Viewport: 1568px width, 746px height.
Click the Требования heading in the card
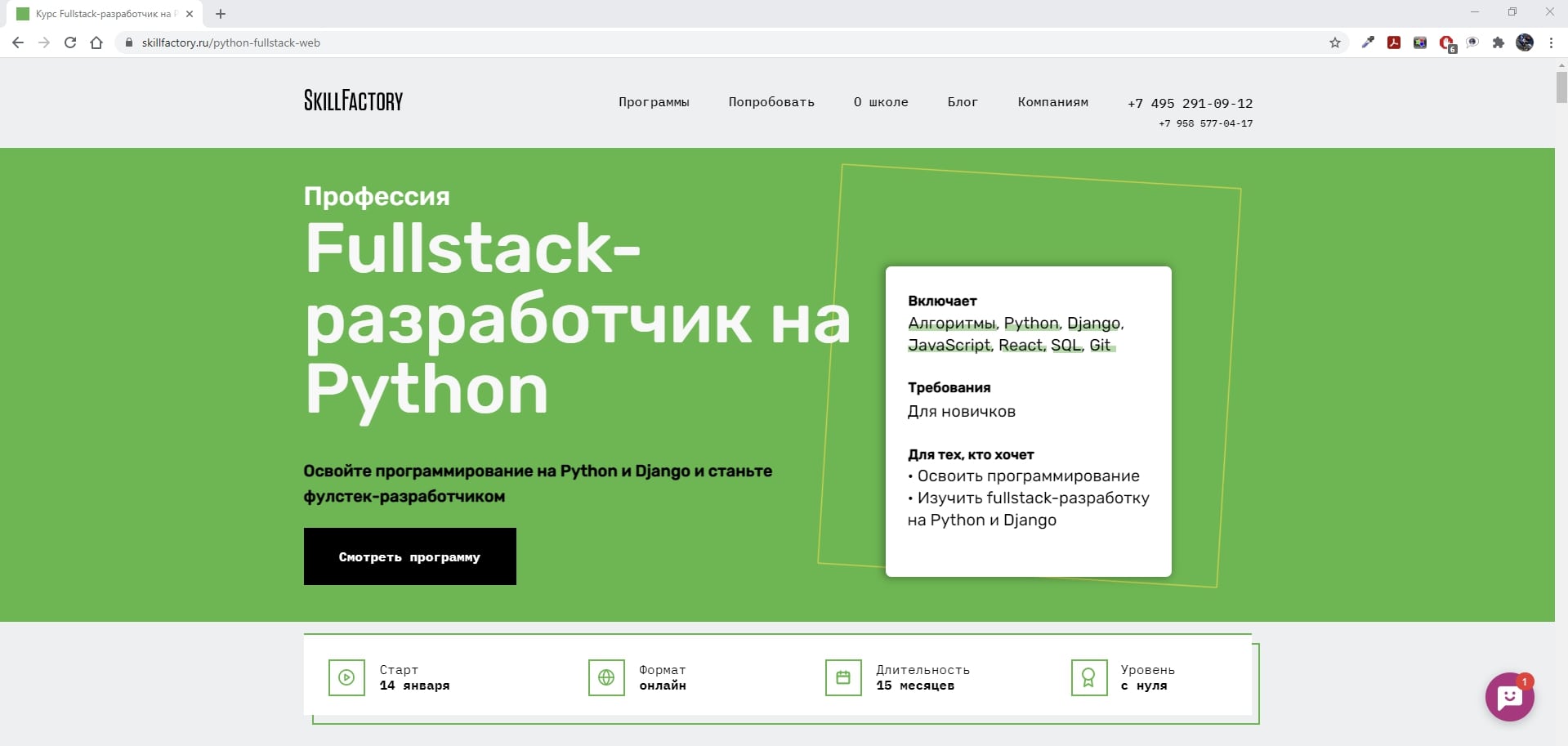point(949,387)
